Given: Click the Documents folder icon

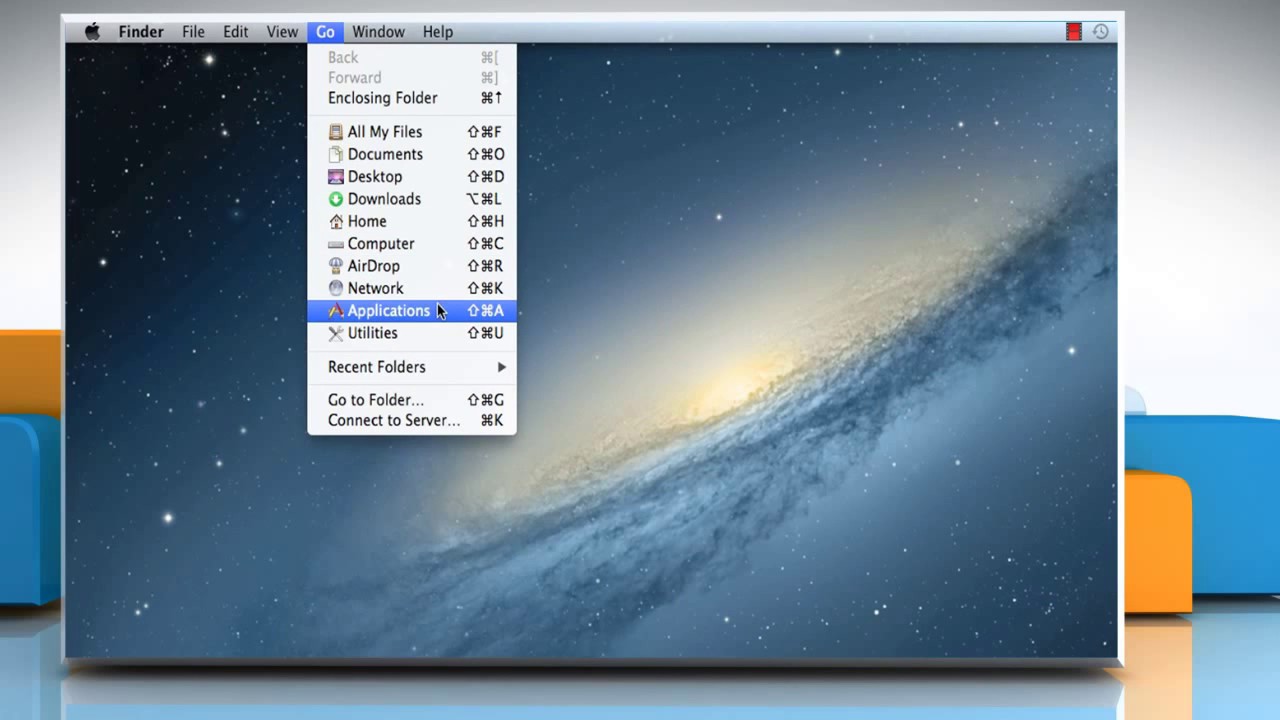Looking at the screenshot, I should [x=336, y=154].
